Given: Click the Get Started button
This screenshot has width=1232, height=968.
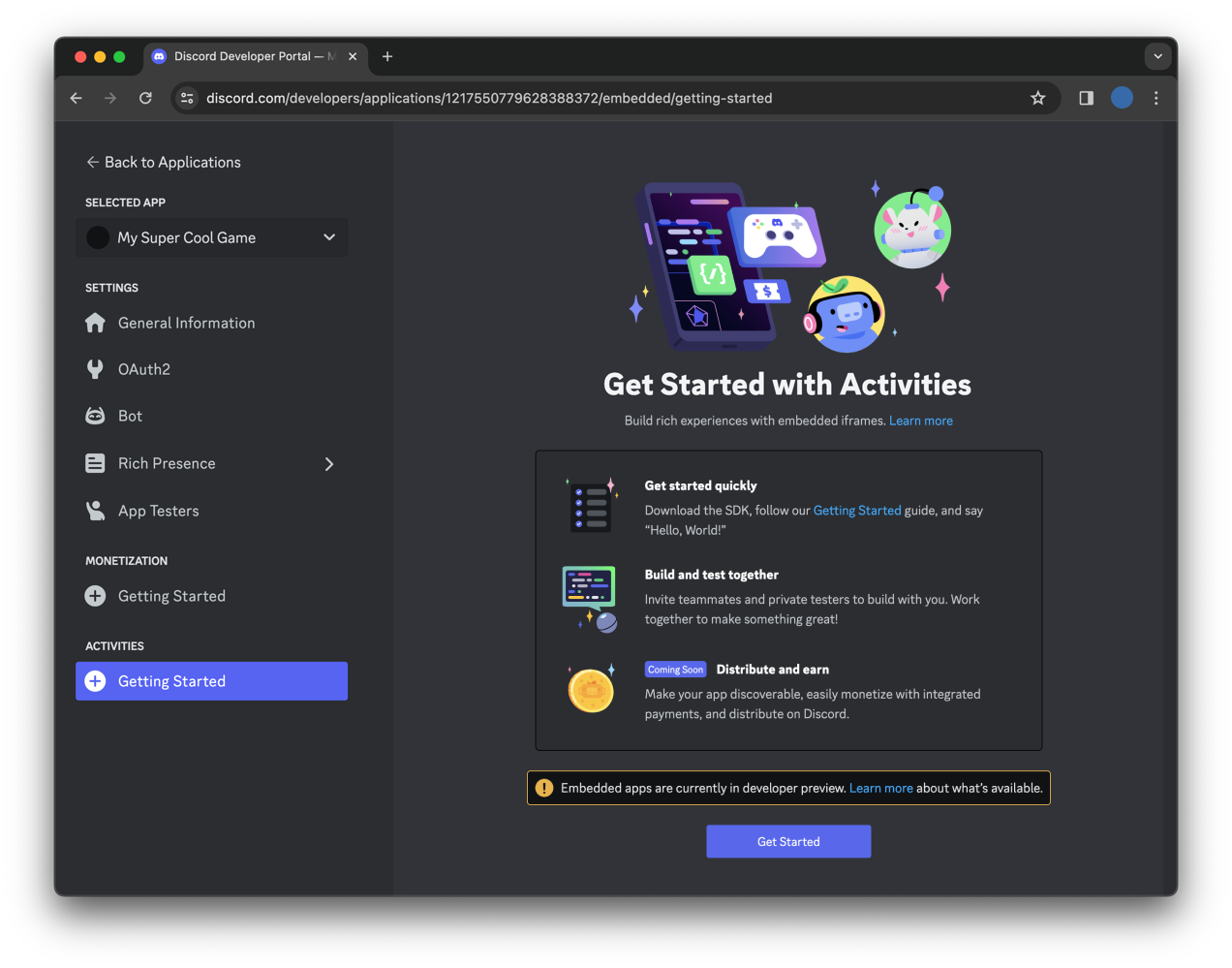Looking at the screenshot, I should [x=788, y=841].
